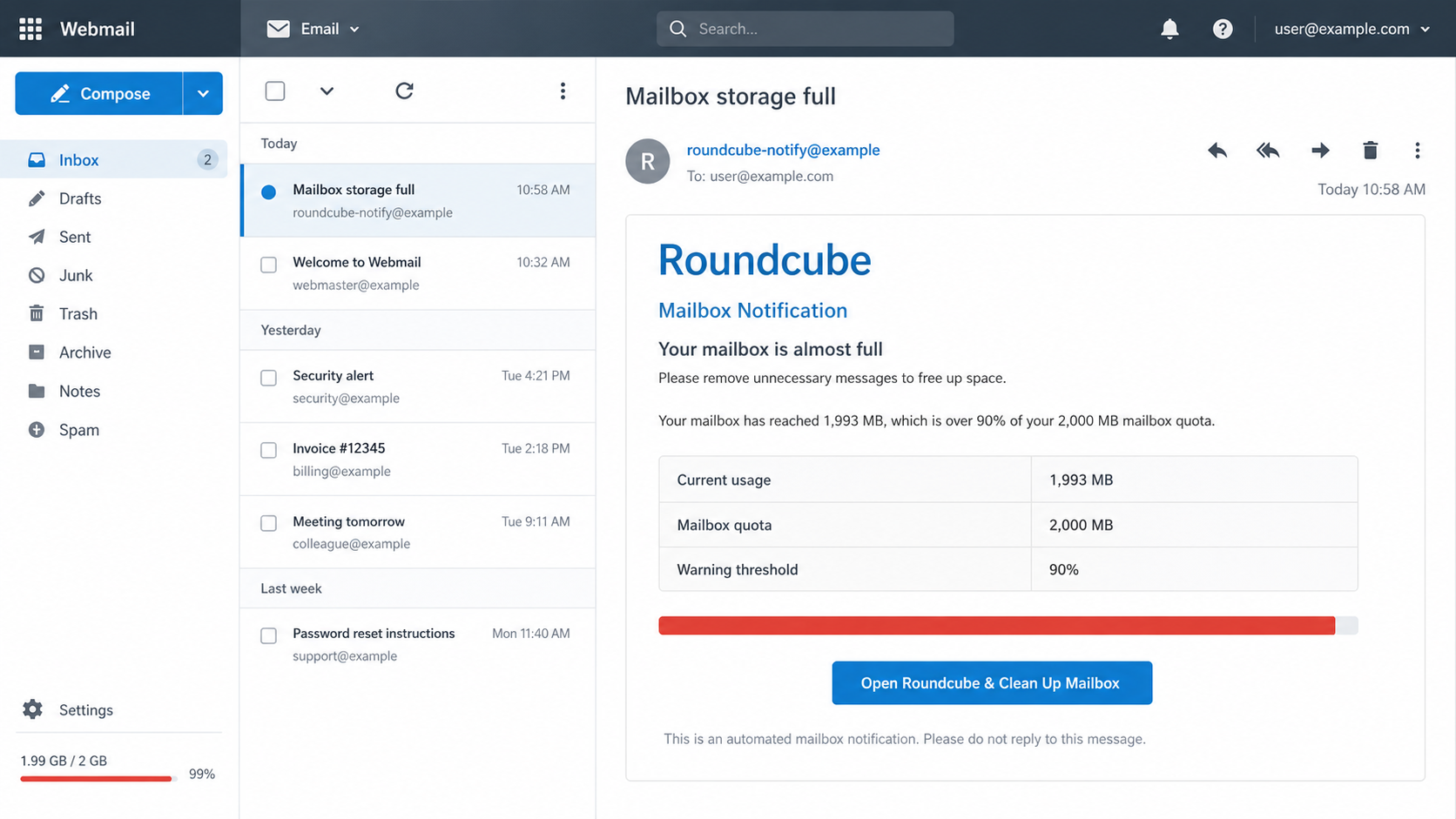1456x819 pixels.
Task: Open the notifications bell
Action: 1170,29
